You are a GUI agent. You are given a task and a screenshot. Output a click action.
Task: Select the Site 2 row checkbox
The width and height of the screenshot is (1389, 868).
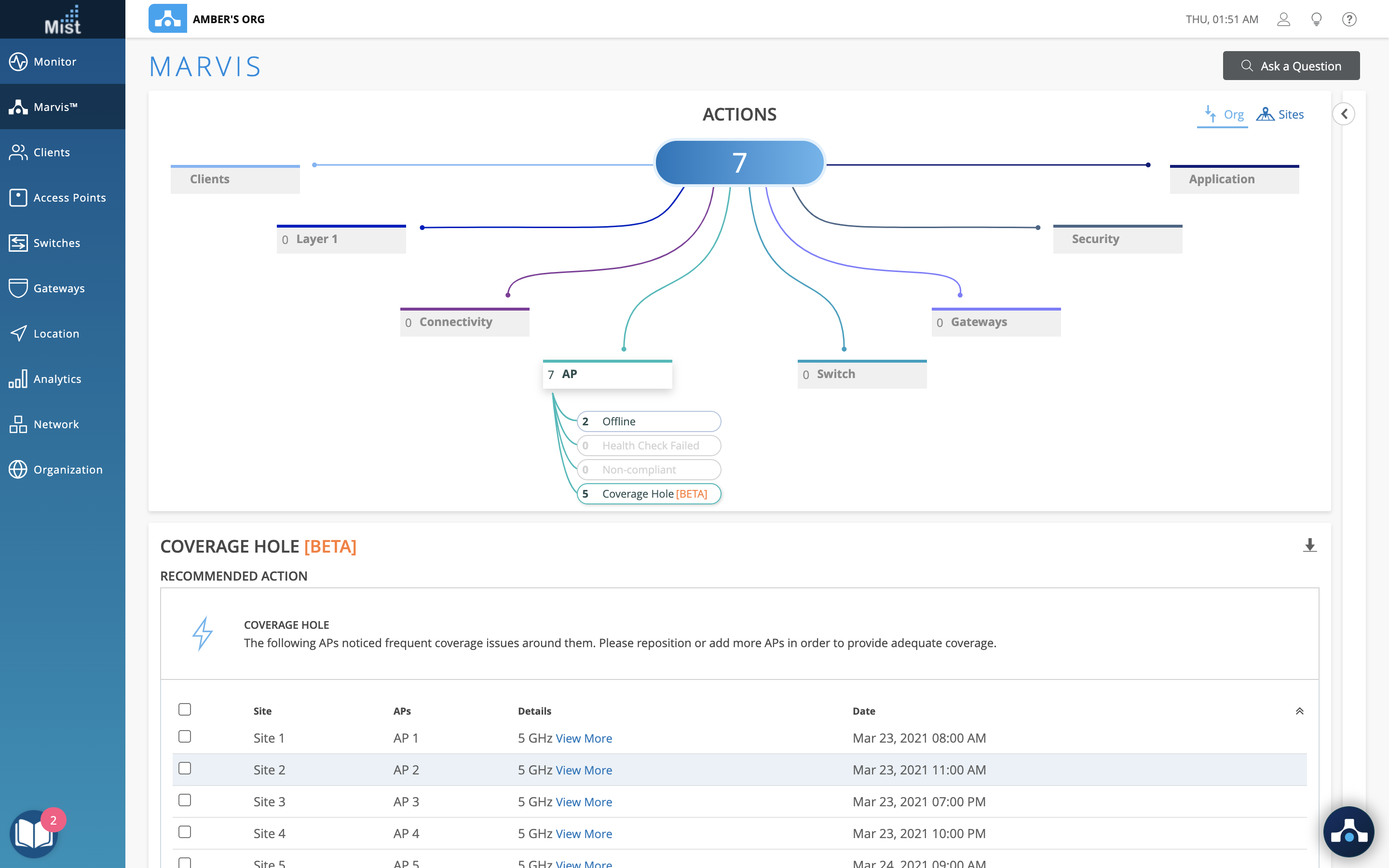(184, 769)
